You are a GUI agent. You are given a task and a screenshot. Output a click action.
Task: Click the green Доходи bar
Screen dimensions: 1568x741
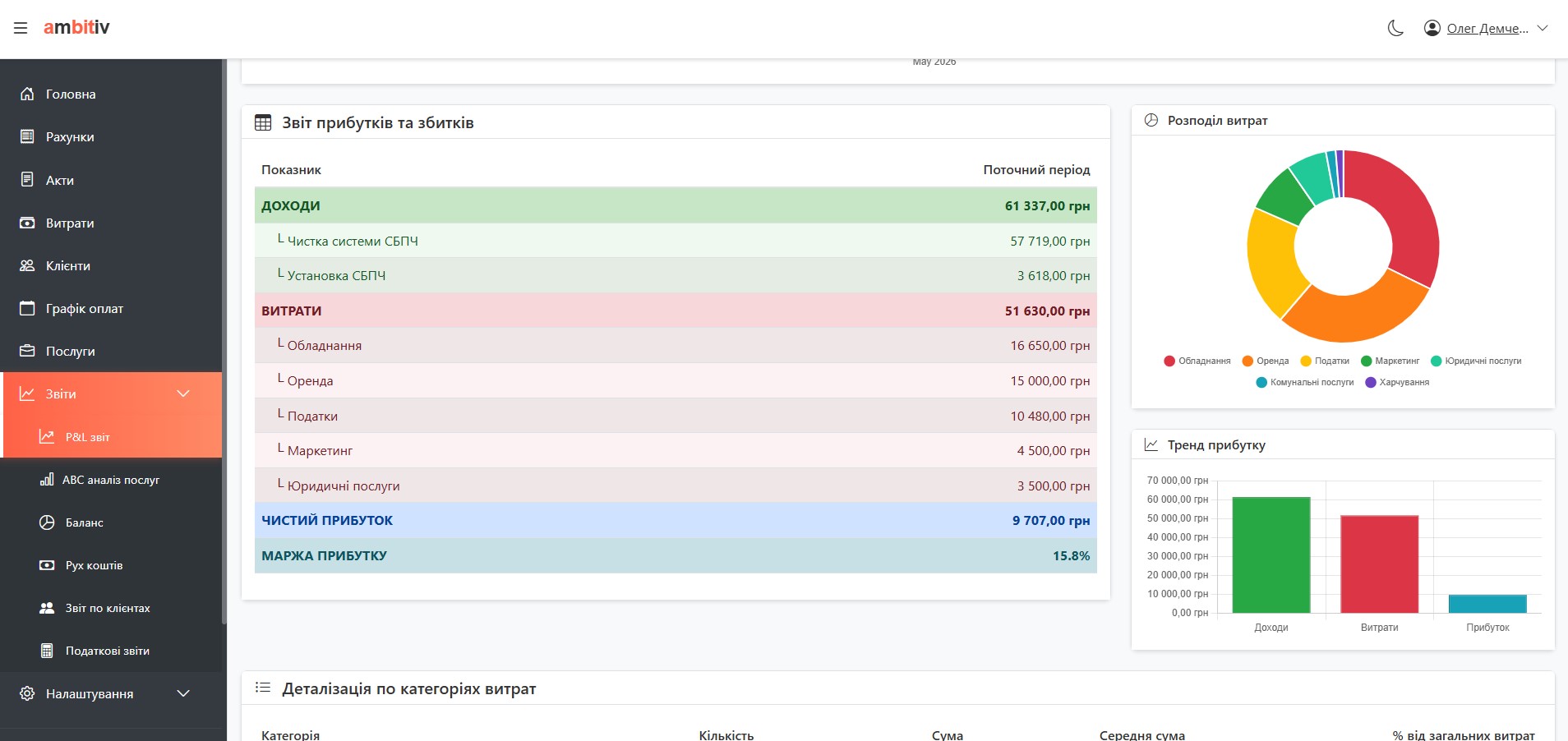pyautogui.click(x=1271, y=555)
